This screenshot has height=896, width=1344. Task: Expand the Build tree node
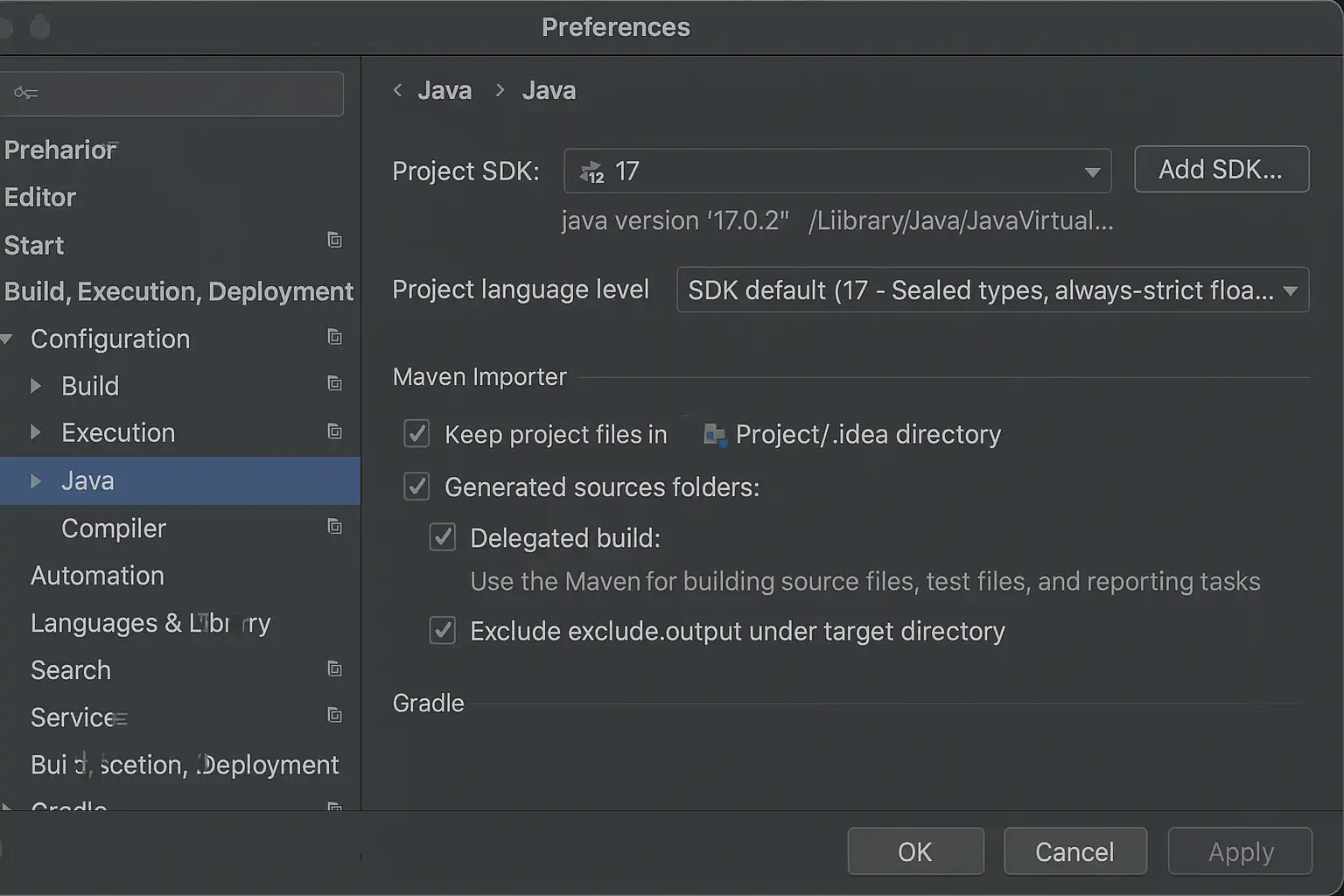point(36,386)
